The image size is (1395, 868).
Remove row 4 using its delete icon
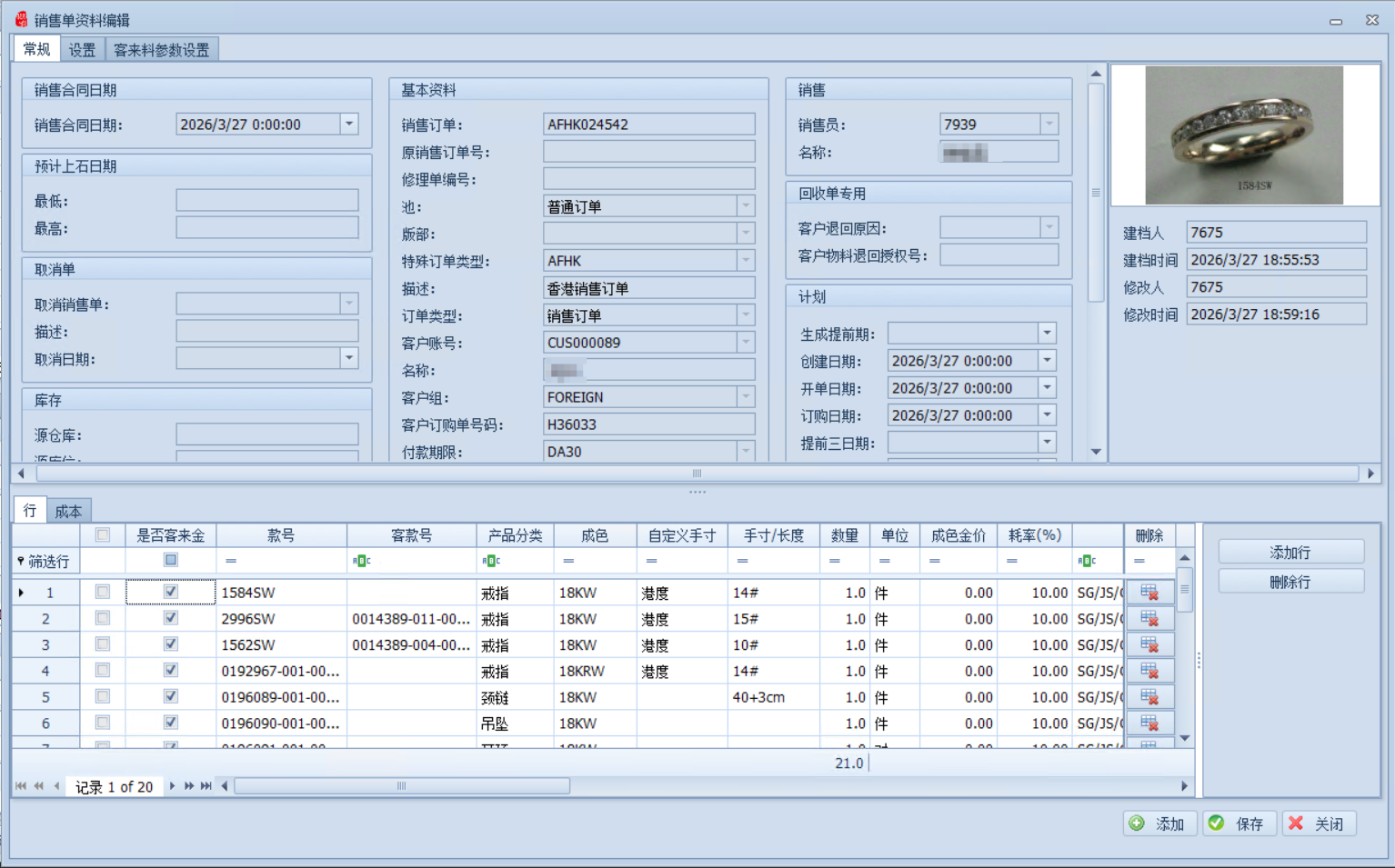pyautogui.click(x=1149, y=671)
